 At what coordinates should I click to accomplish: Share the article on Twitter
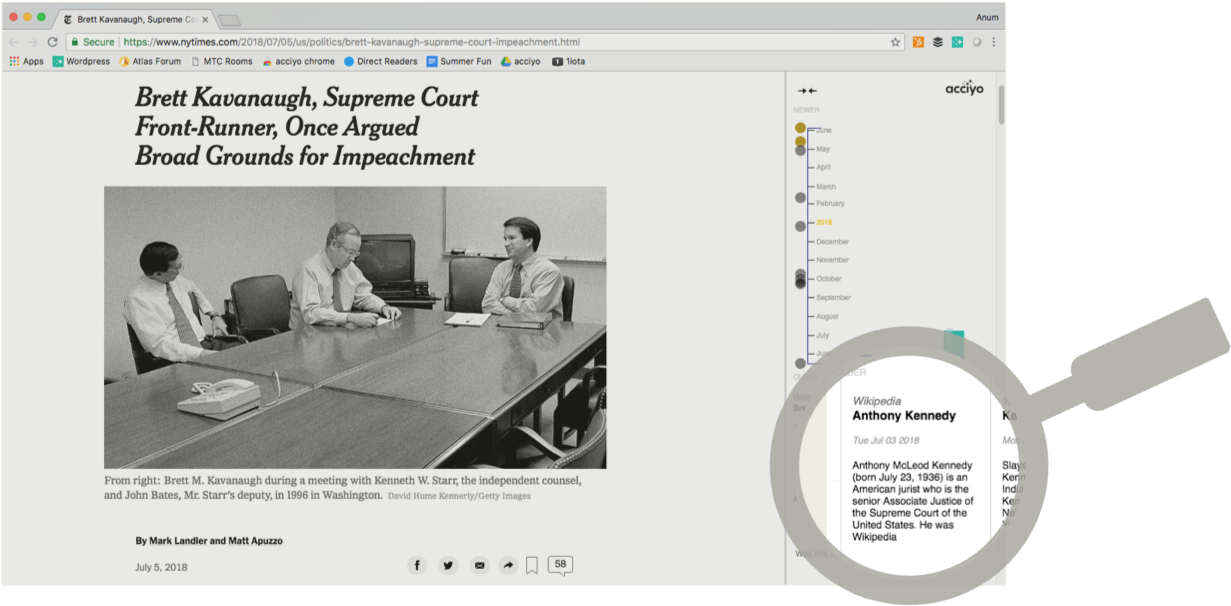coord(448,566)
